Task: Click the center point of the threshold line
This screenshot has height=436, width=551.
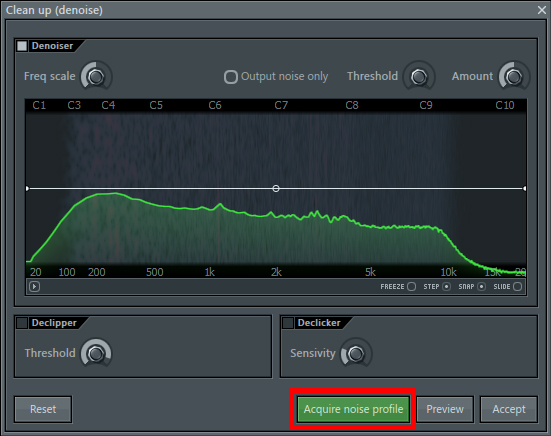Action: click(x=276, y=189)
